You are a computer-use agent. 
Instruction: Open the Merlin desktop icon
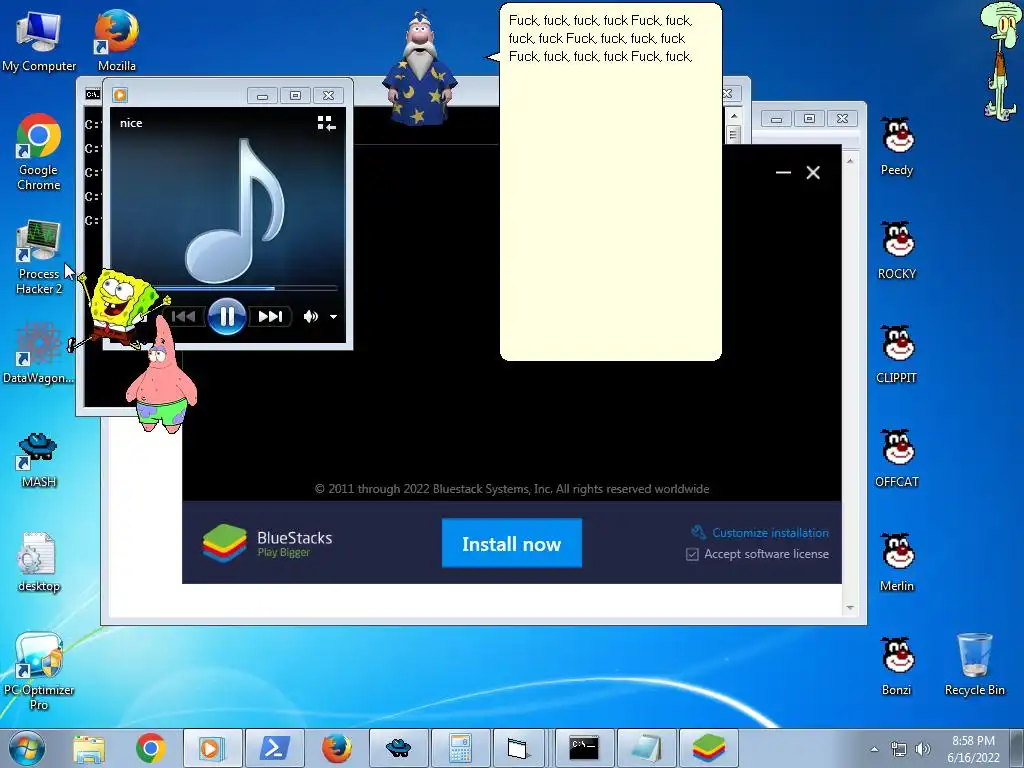pyautogui.click(x=897, y=562)
